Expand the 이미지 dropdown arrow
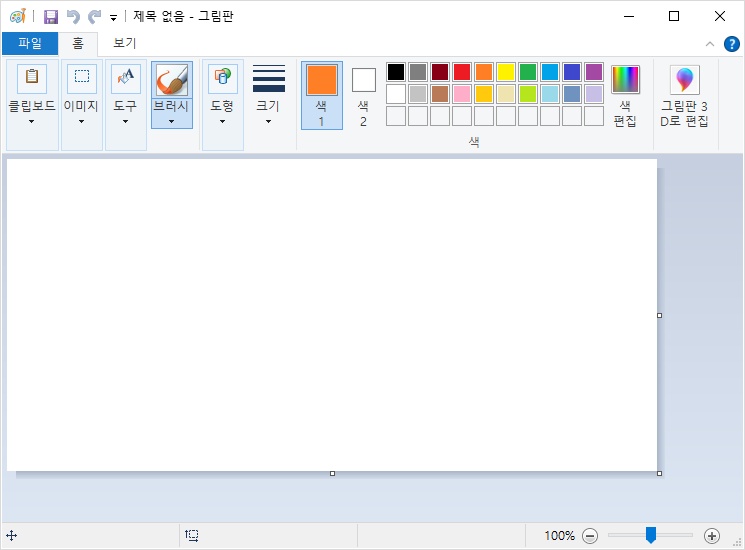 pyautogui.click(x=82, y=122)
